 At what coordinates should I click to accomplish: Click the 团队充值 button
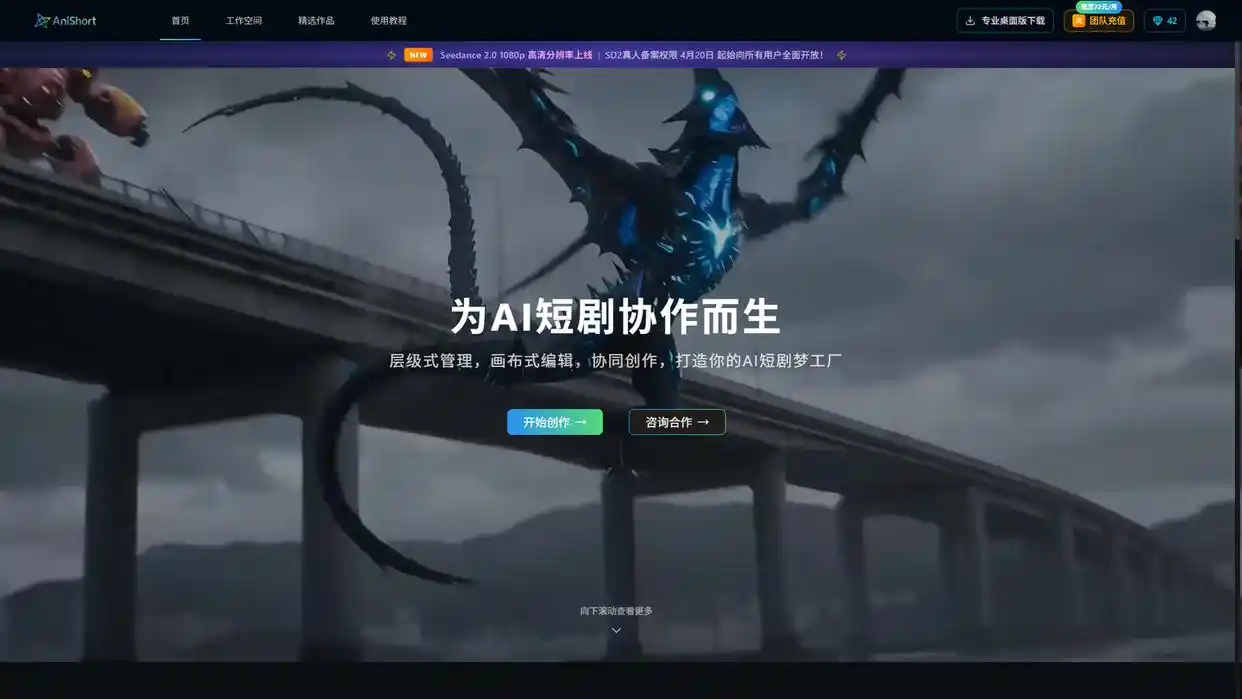coord(1099,20)
